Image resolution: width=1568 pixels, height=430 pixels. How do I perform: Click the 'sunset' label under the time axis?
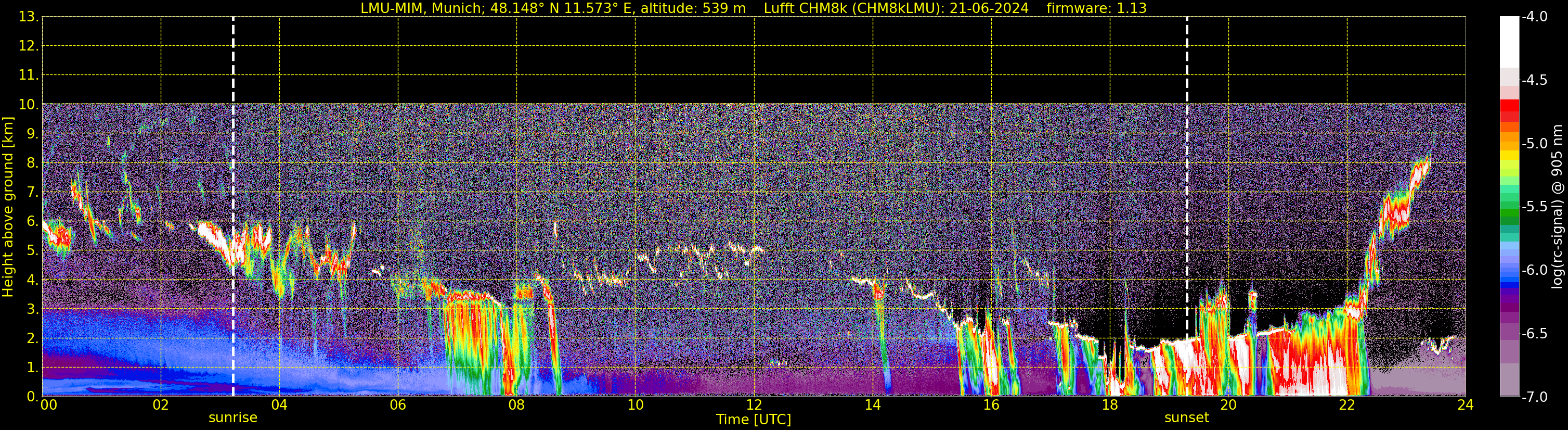(x=1186, y=418)
